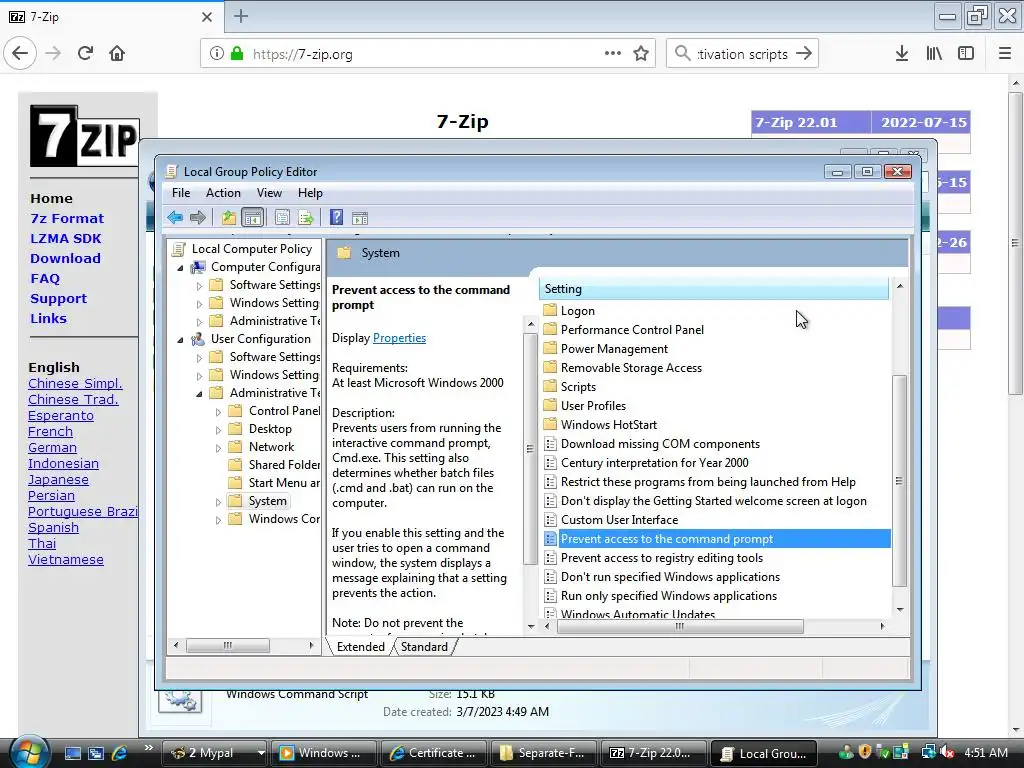
Task: Open browser downloads arrow icon
Action: click(902, 54)
